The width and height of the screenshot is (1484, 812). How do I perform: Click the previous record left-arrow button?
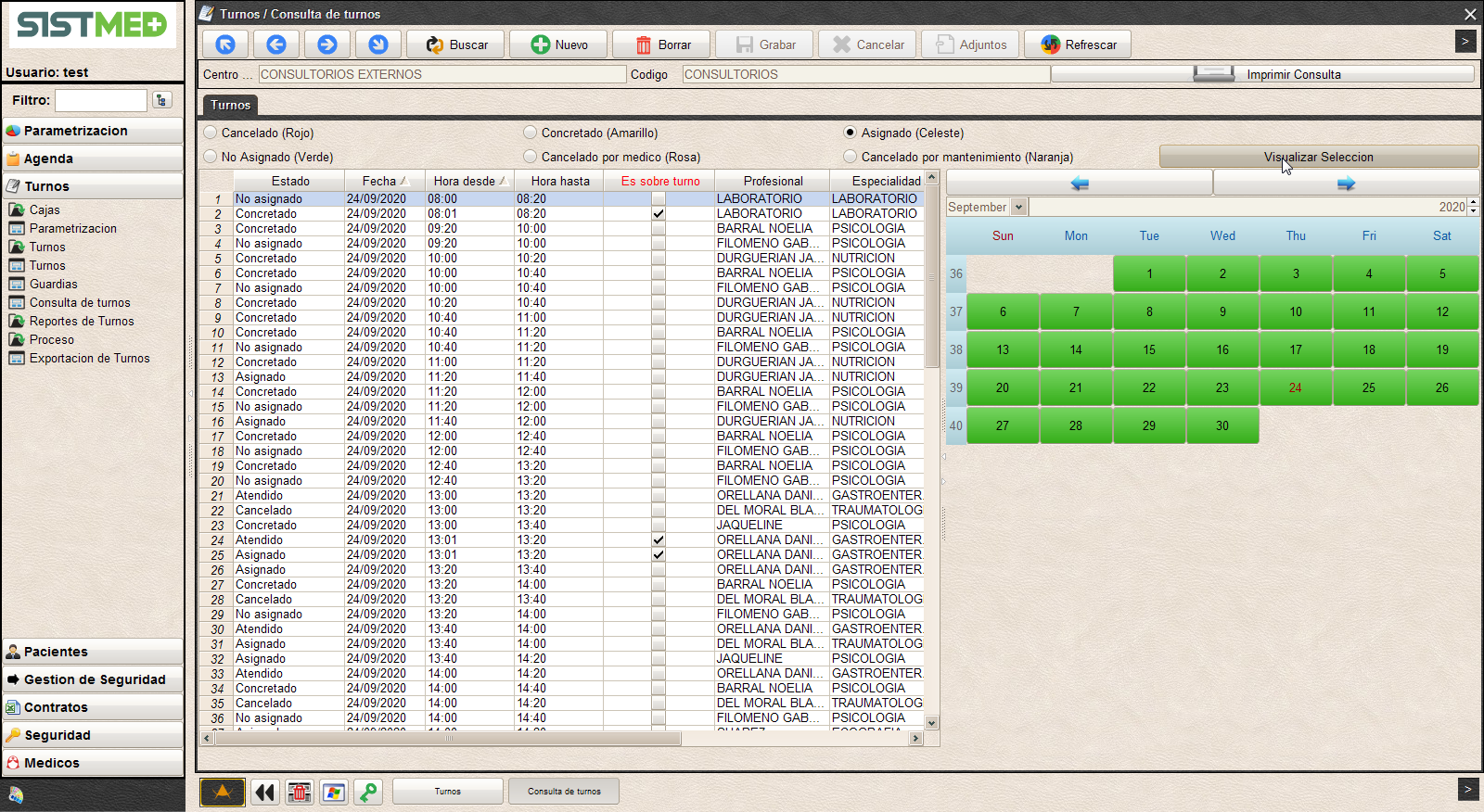pos(276,44)
